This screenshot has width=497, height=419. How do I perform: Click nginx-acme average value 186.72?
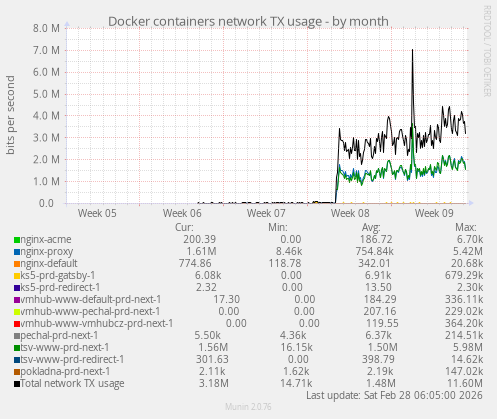pyautogui.click(x=376, y=240)
